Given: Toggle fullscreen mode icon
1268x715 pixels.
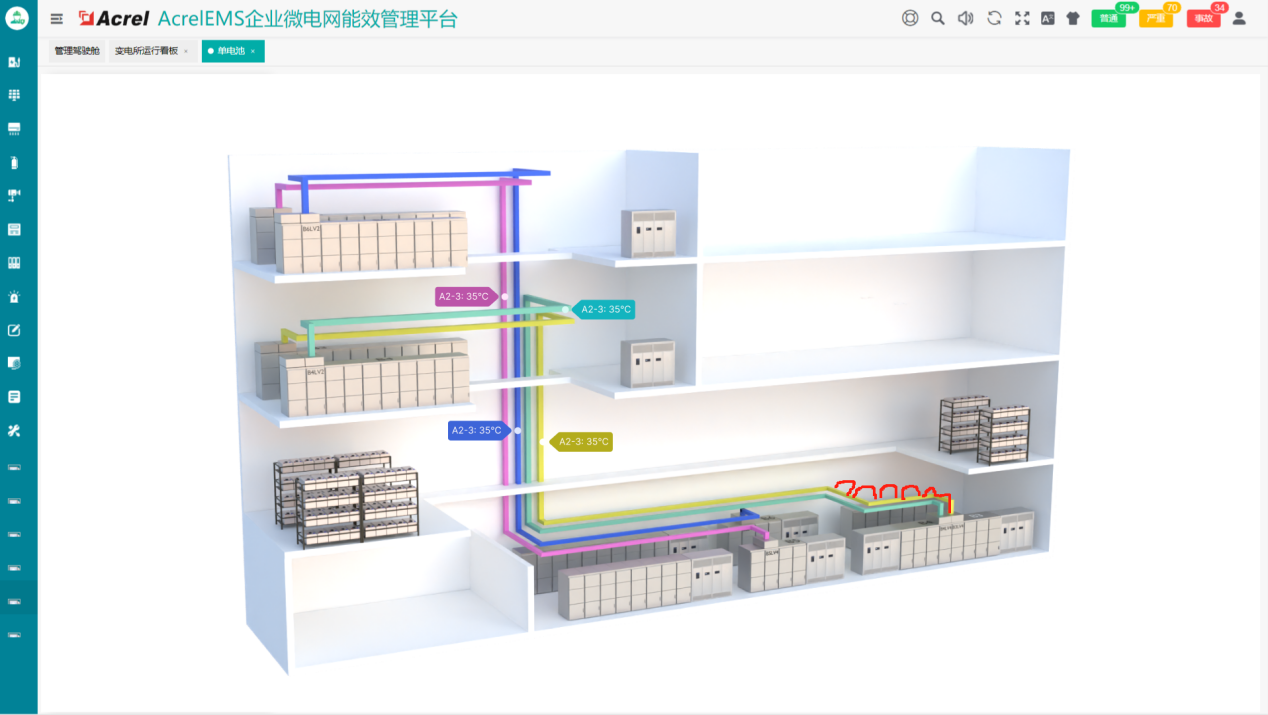Looking at the screenshot, I should 1022,18.
